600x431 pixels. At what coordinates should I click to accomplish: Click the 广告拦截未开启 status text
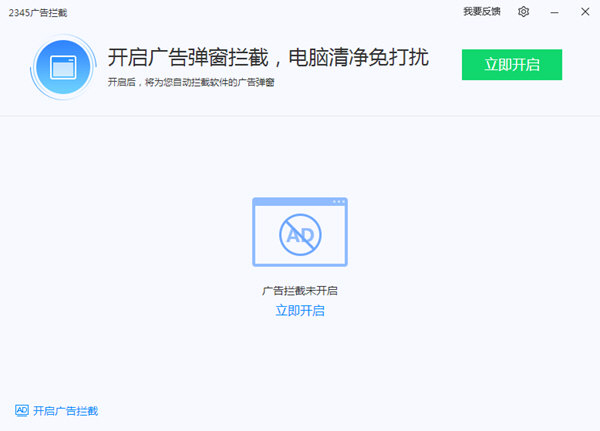299,291
